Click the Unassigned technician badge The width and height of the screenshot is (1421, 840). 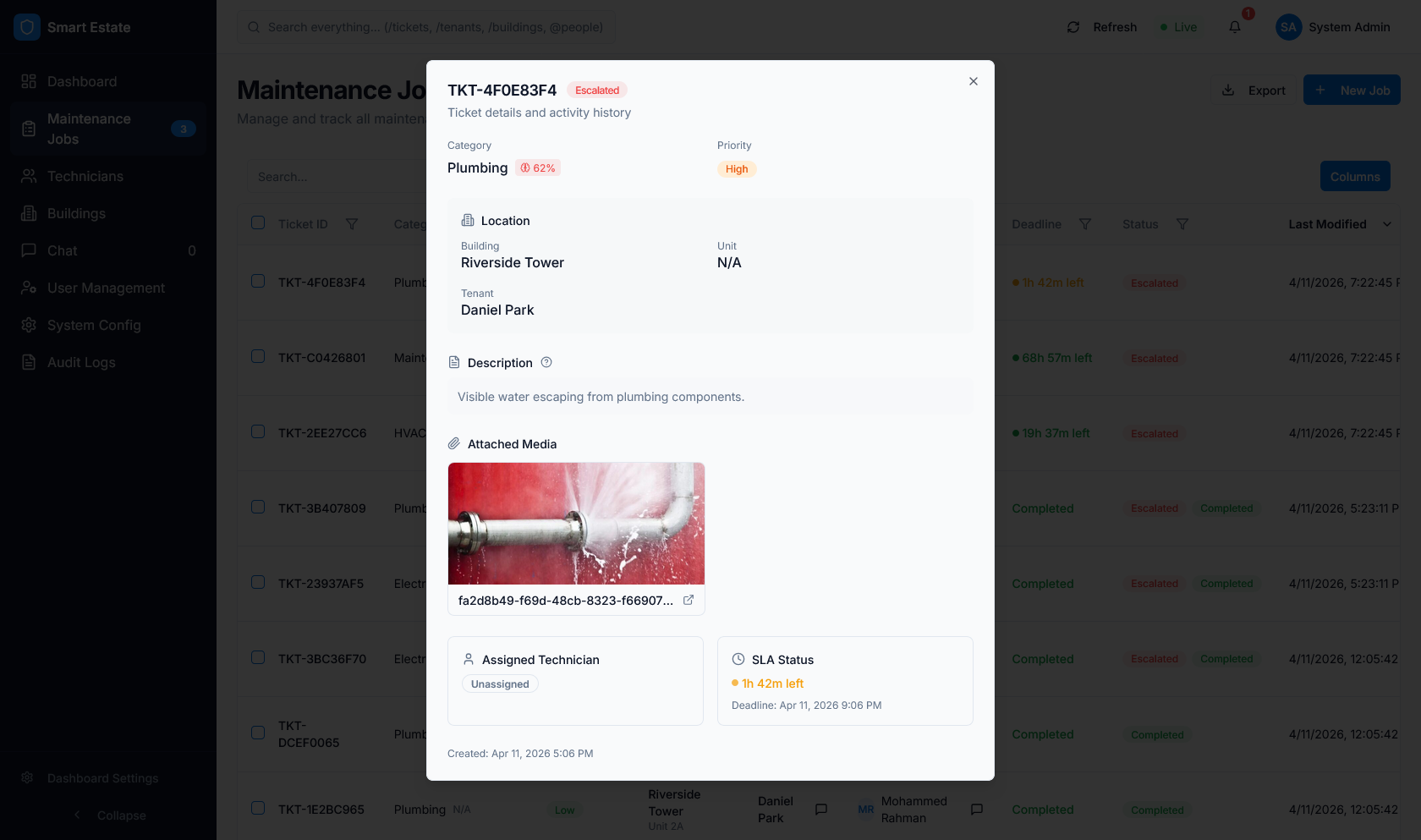pyautogui.click(x=500, y=684)
